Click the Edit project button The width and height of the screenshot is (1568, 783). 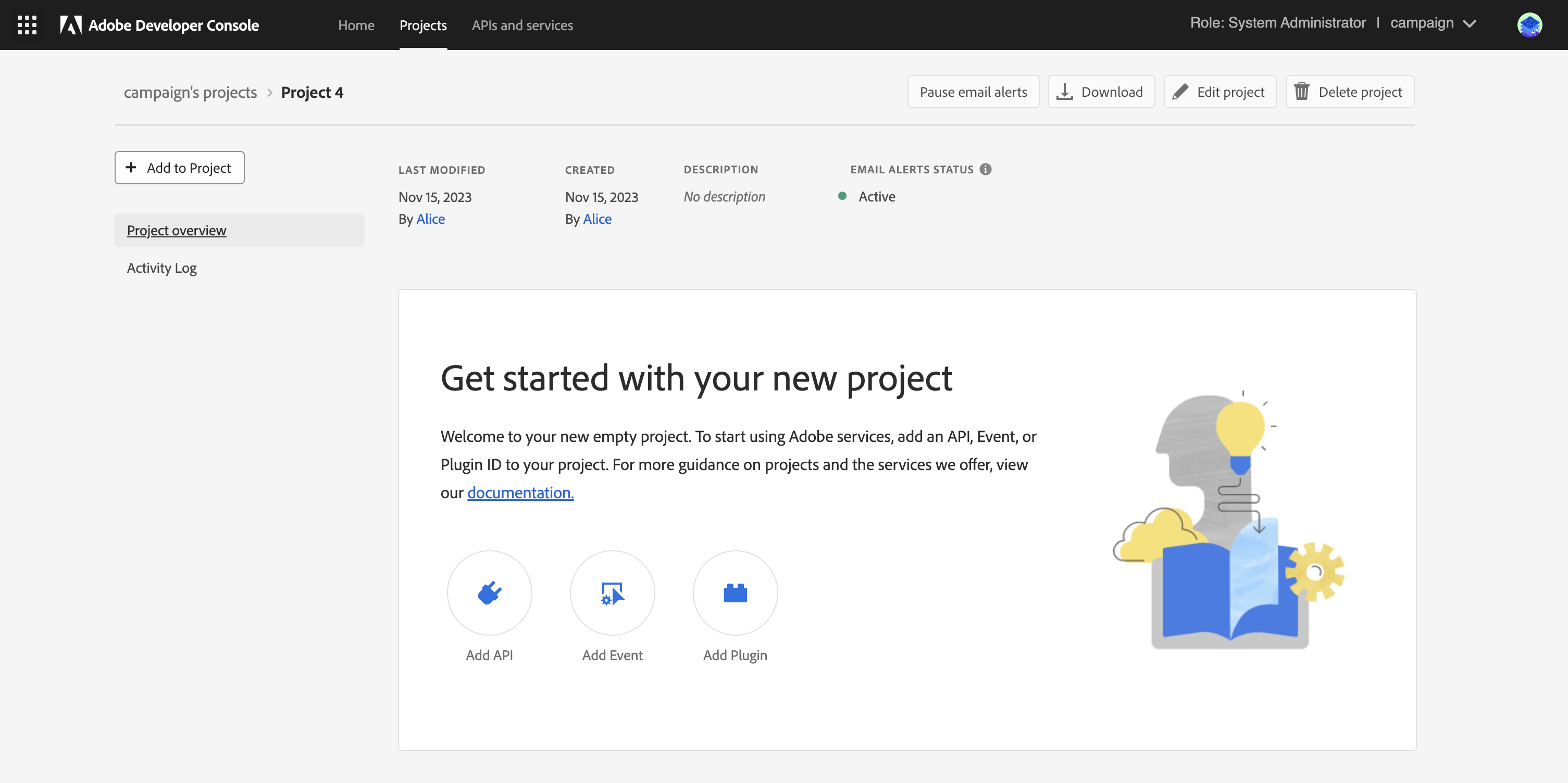pos(1220,92)
